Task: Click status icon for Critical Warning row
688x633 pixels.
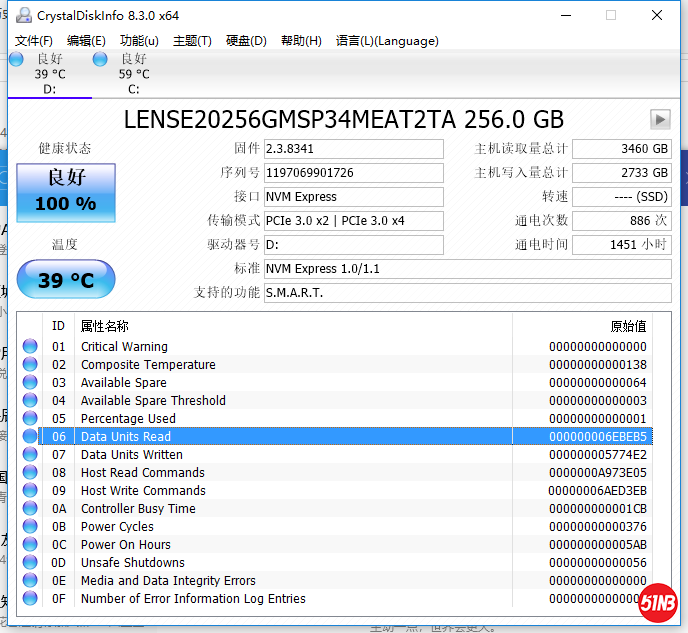Action: point(30,346)
